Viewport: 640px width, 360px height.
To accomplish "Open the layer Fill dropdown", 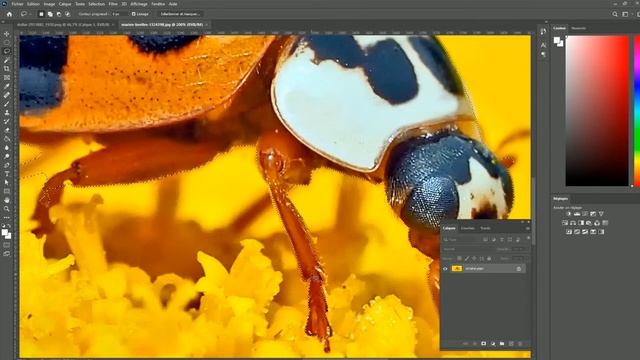I will pos(520,258).
